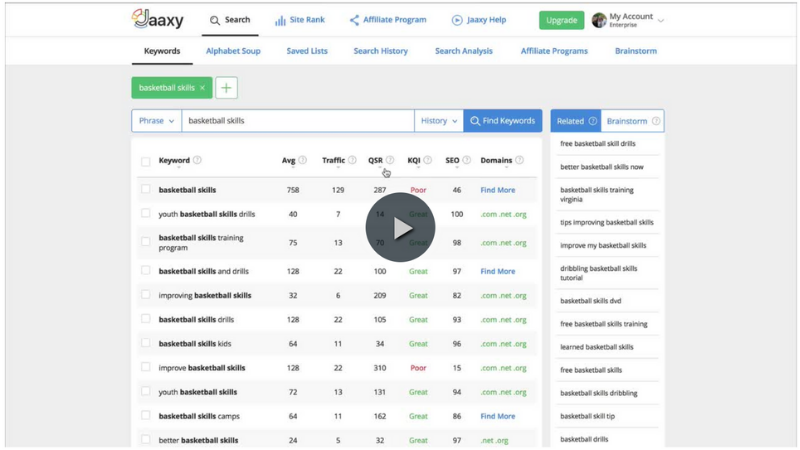Screen dimensions: 800x450
Task: Click the Related tab help icon
Action: [592, 121]
